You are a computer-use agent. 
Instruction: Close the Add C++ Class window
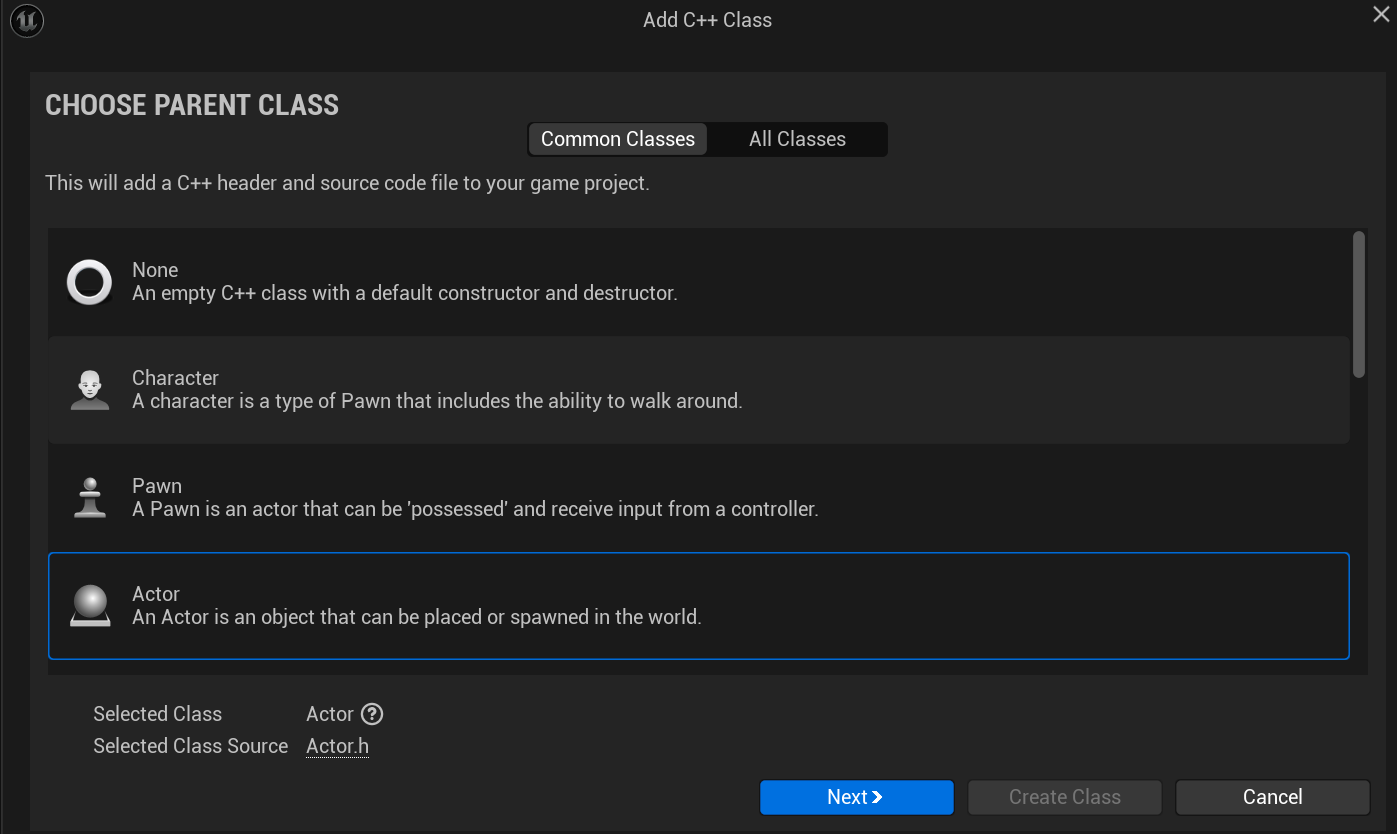coord(1381,14)
